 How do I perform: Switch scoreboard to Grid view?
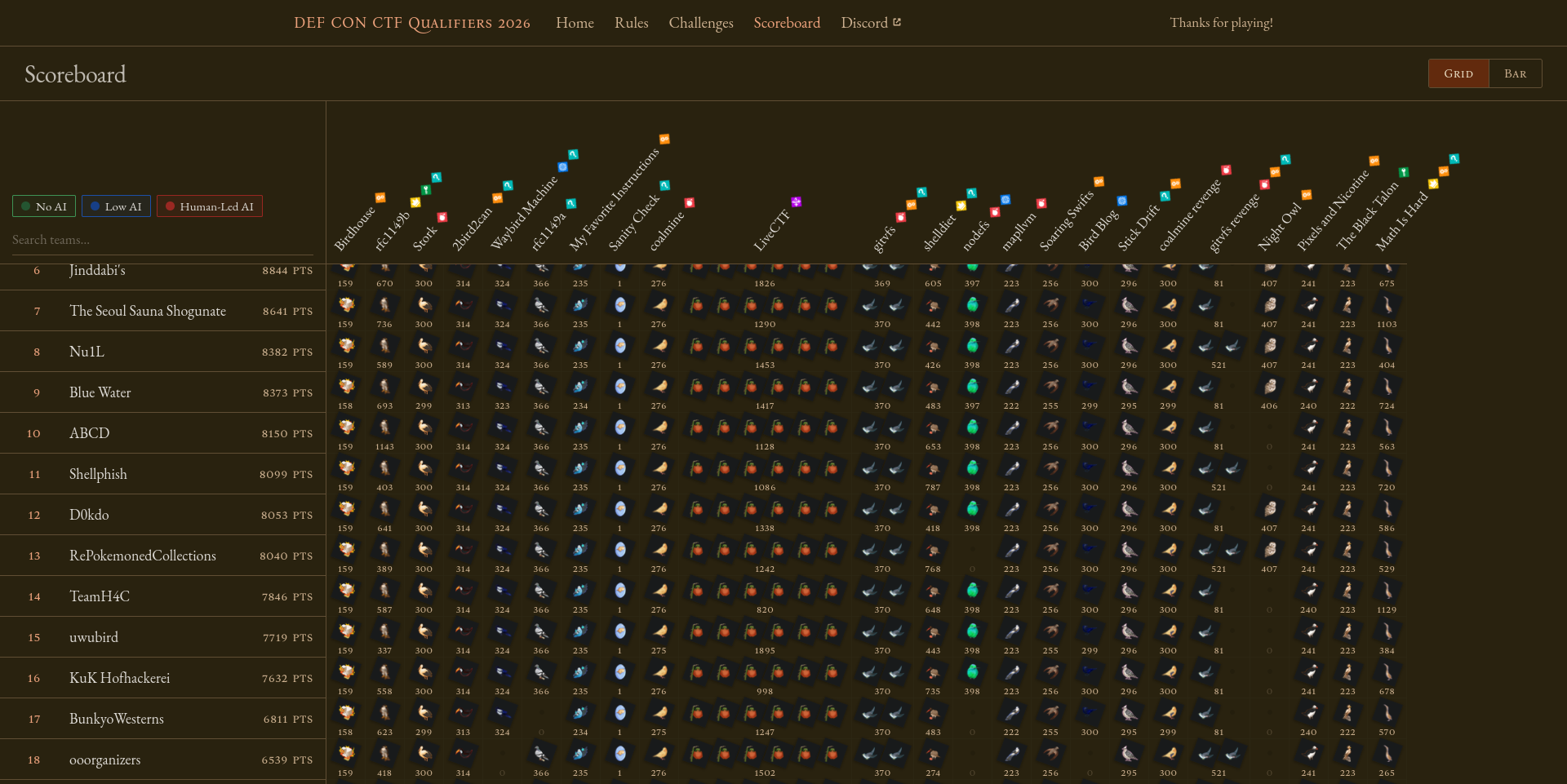point(1458,73)
